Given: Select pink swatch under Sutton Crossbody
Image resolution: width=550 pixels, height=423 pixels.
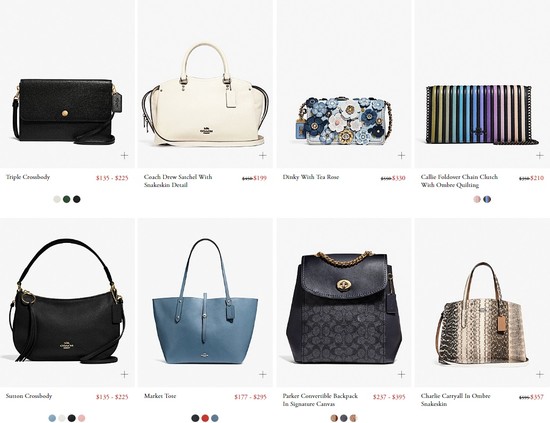Looking at the screenshot, I should coord(81,418).
